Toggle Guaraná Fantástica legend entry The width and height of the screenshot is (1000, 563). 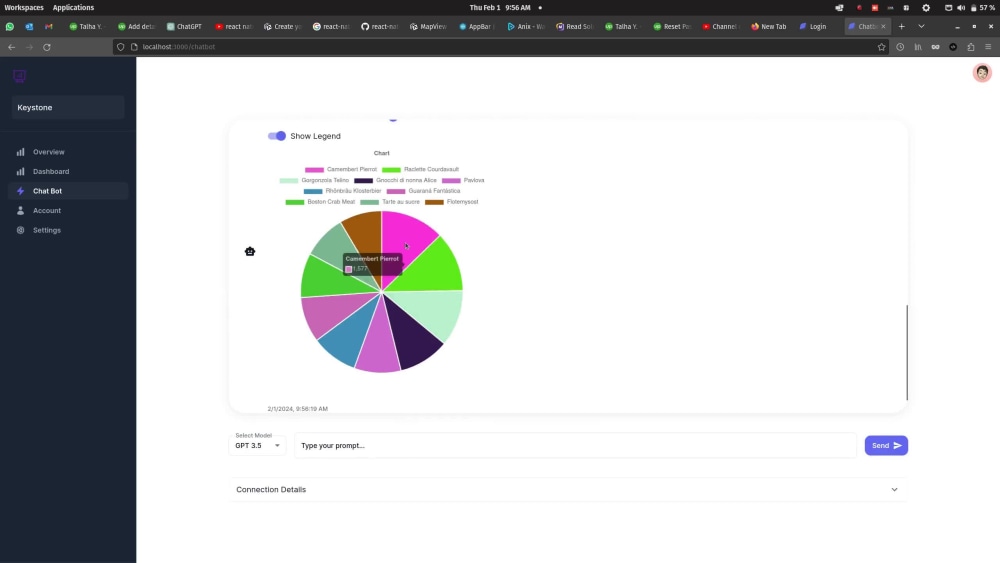click(x=423, y=191)
